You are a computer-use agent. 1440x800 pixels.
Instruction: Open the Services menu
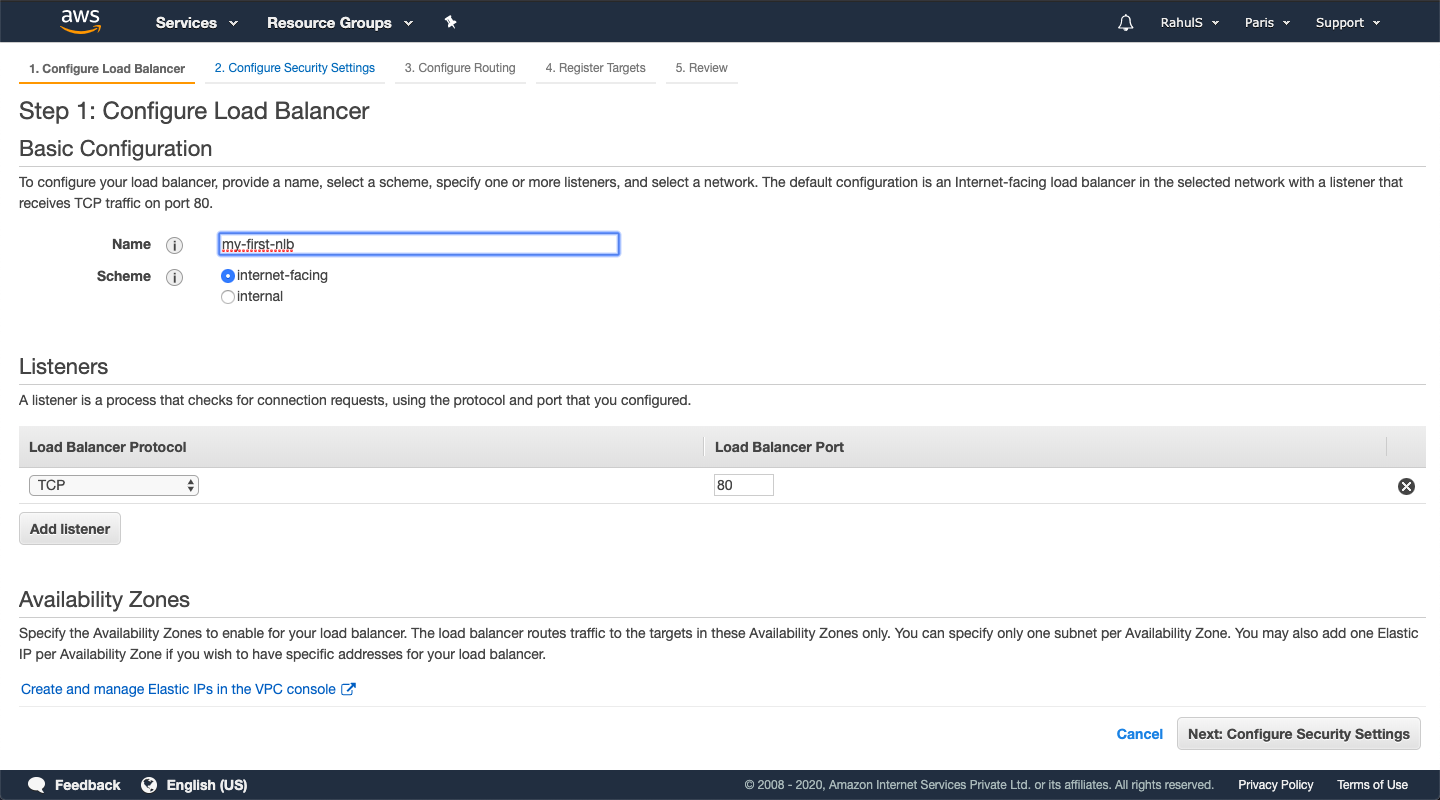[196, 22]
